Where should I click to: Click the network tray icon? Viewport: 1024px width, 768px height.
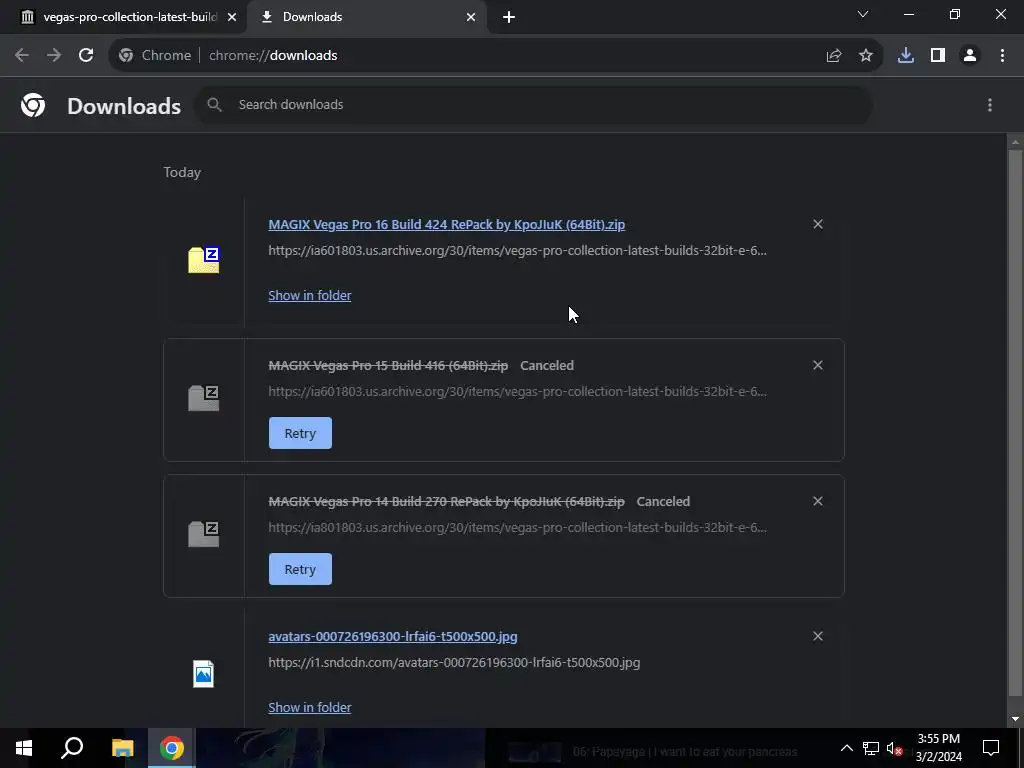tap(871, 748)
